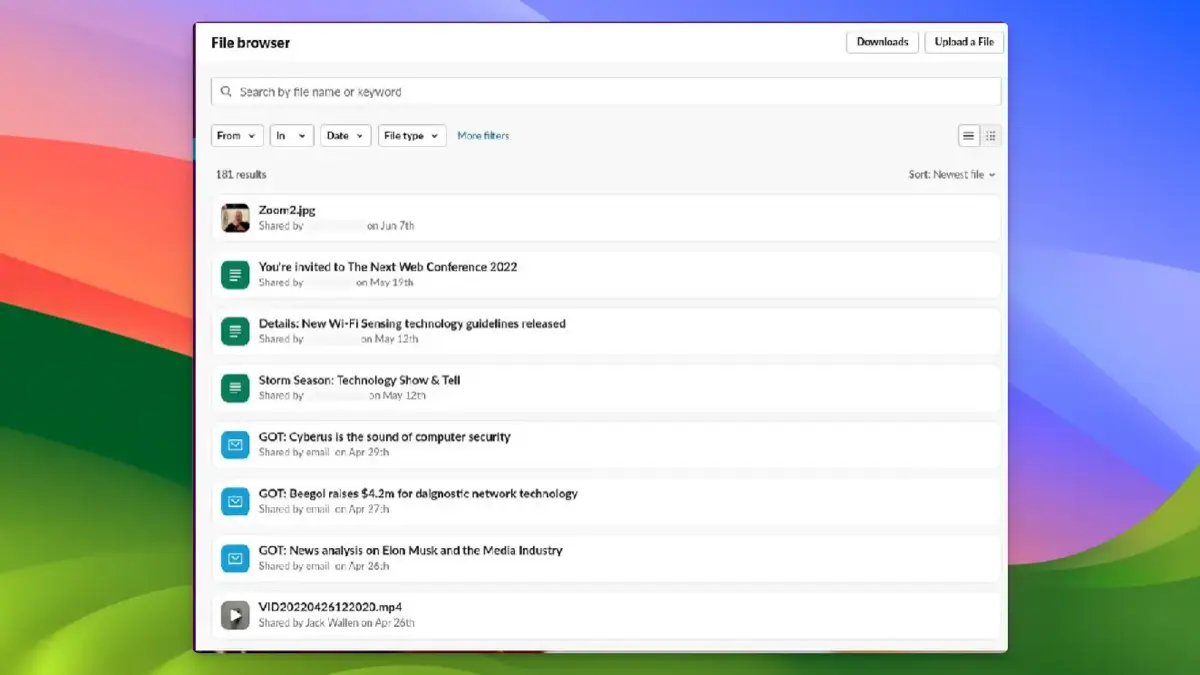This screenshot has width=1200, height=675.
Task: Click the email icon on Elon Musk news file
Action: 235,557
